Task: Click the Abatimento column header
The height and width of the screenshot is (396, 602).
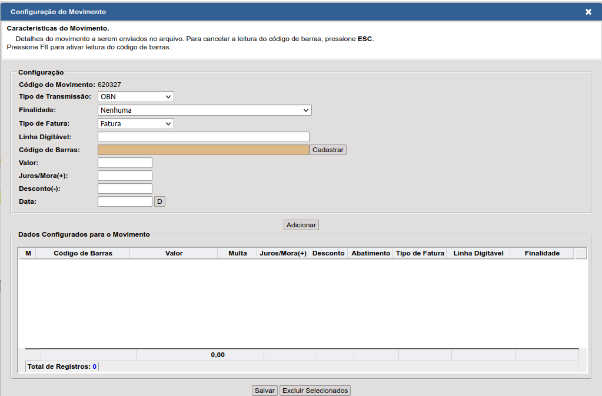Action: [370, 253]
